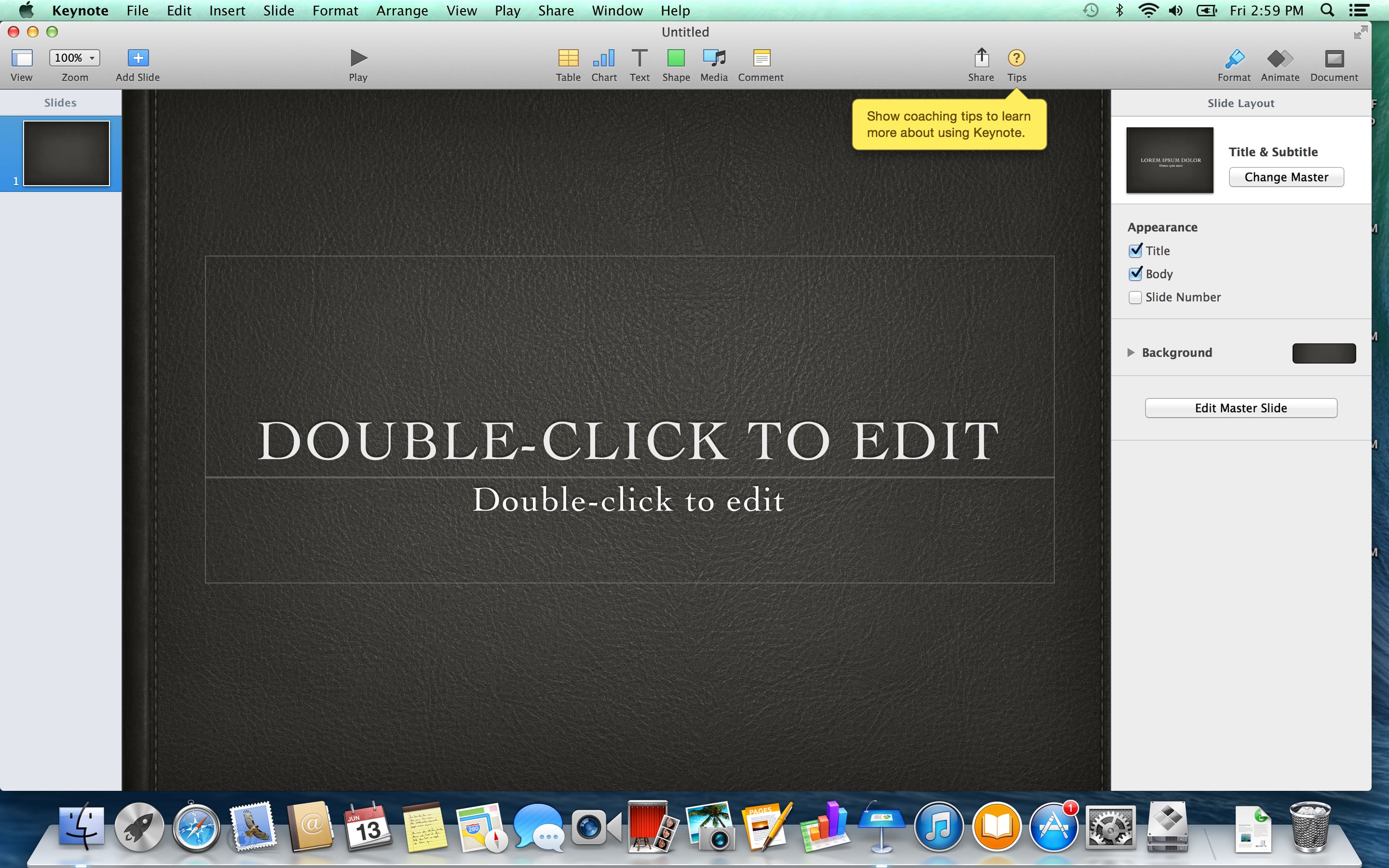Screen dimensions: 1389x868
Task: Click the Wi-Fi status icon
Action: [x=1148, y=10]
